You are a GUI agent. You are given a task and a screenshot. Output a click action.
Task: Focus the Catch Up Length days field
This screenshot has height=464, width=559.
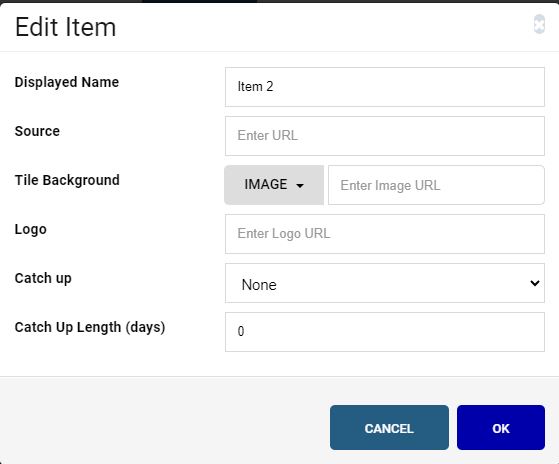pos(385,332)
